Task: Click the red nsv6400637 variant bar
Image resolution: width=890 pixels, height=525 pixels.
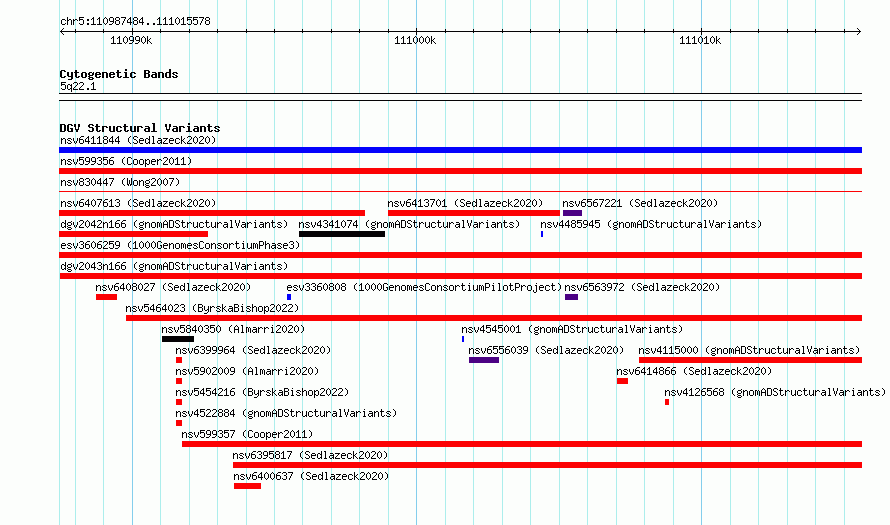Action: coord(247,486)
